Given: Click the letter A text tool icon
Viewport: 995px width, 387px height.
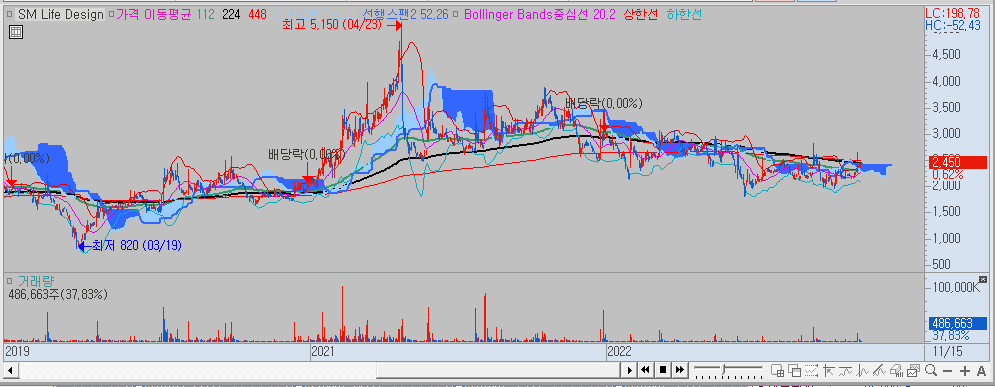Looking at the screenshot, I should click(x=982, y=371).
